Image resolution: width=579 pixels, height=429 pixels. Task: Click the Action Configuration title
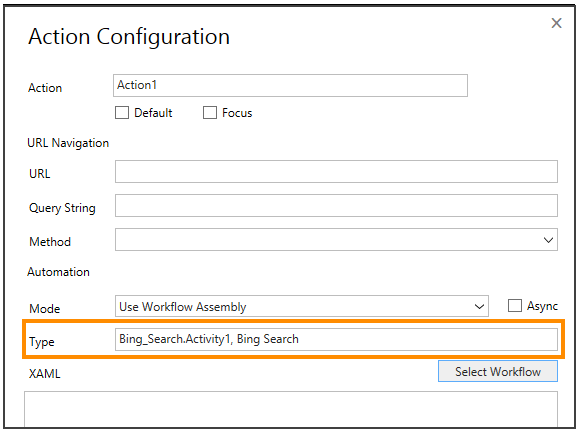129,37
